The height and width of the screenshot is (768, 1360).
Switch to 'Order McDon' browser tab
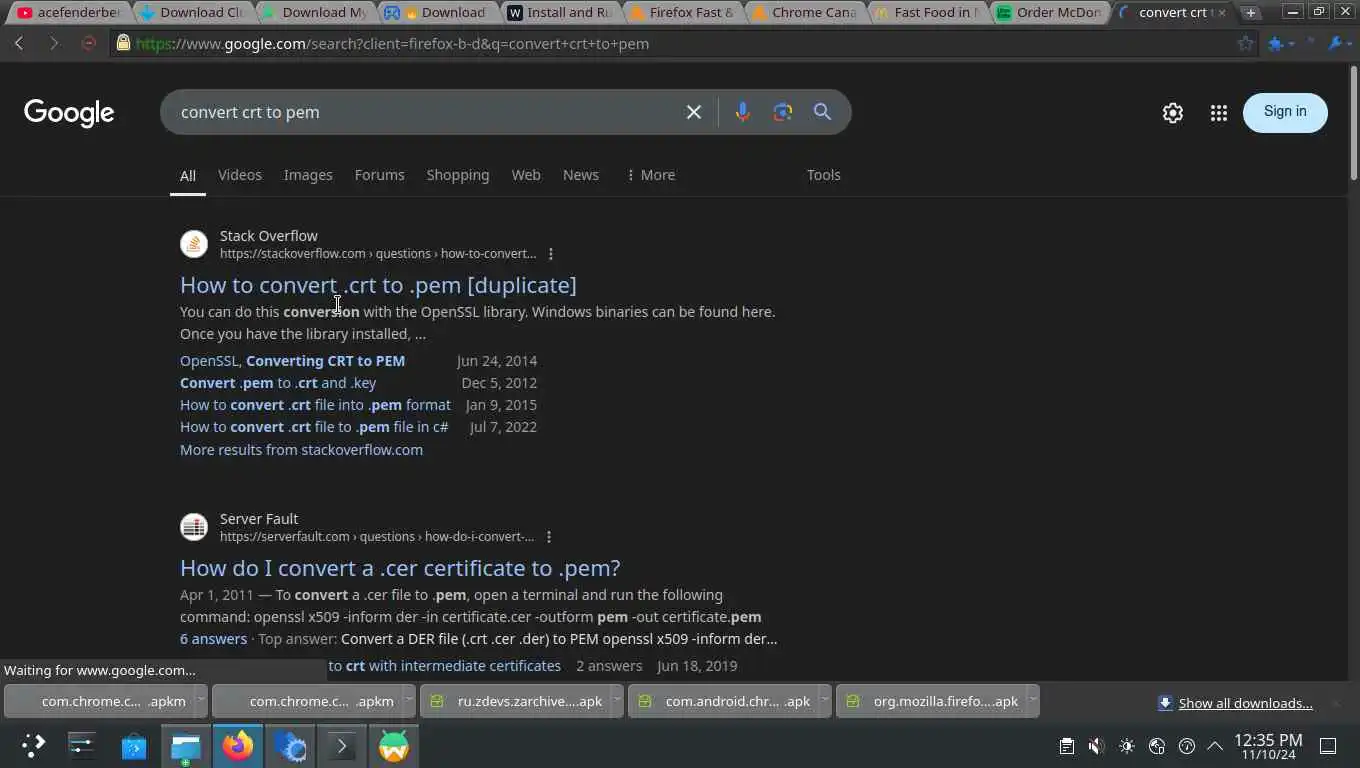1050,13
